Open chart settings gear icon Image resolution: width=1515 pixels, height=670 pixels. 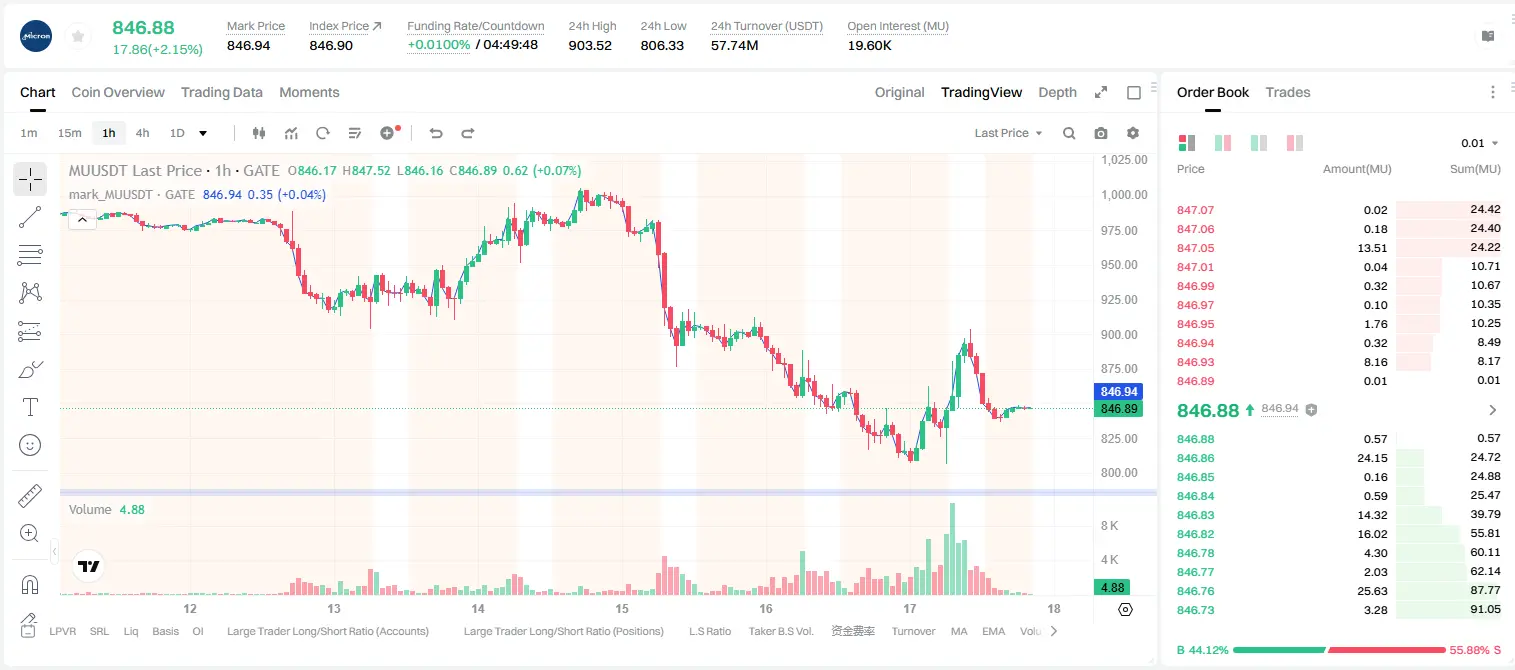click(x=1133, y=133)
